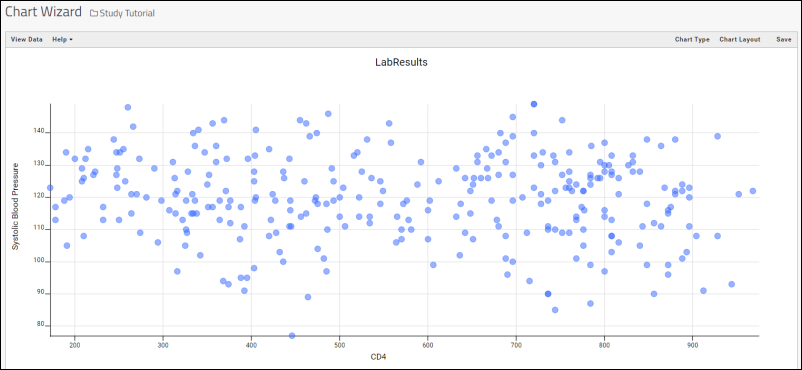Expand the Help dropdown menu
802x370 pixels.
tap(62, 39)
